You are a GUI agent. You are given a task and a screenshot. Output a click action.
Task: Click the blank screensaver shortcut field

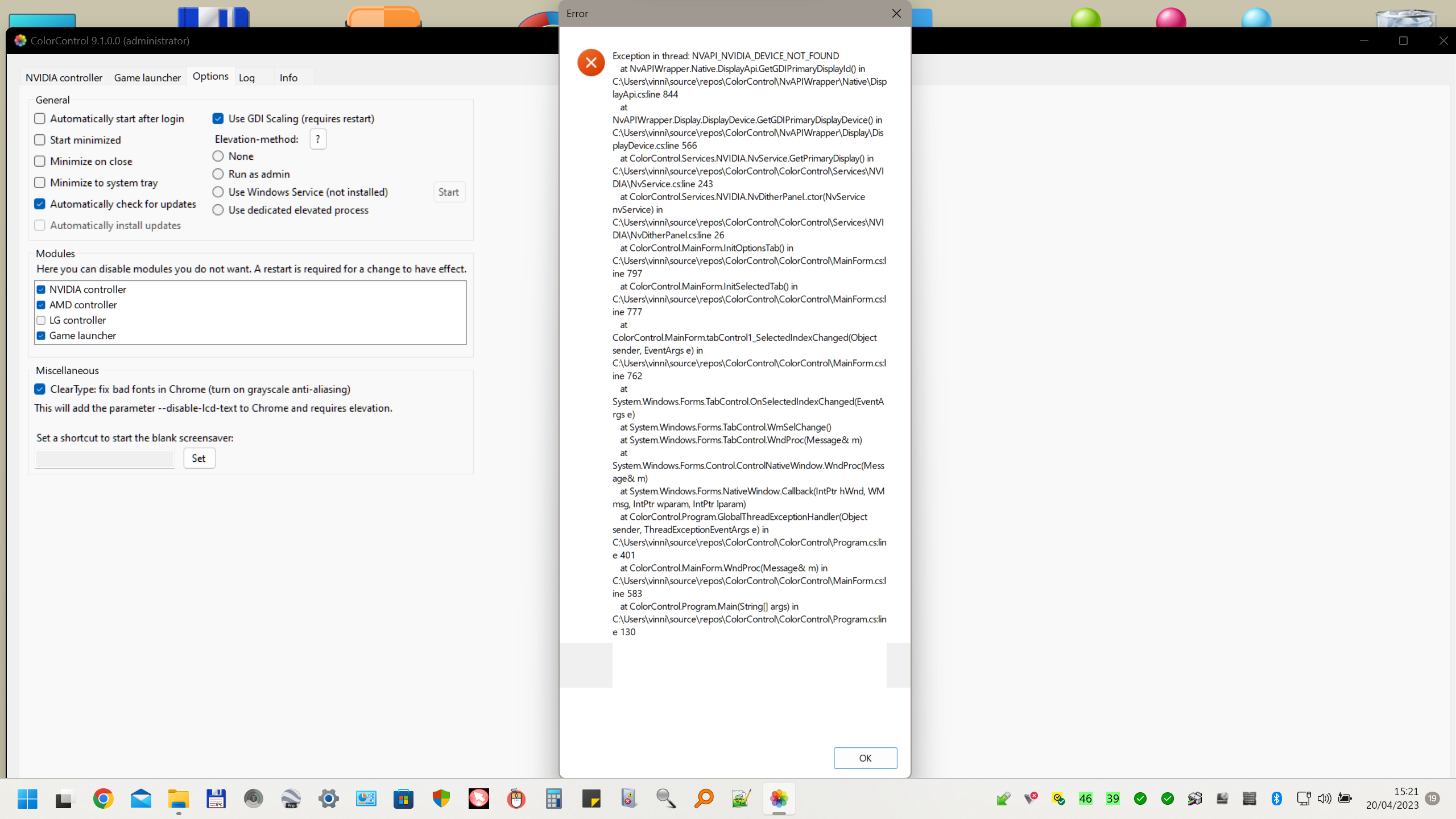tap(104, 459)
